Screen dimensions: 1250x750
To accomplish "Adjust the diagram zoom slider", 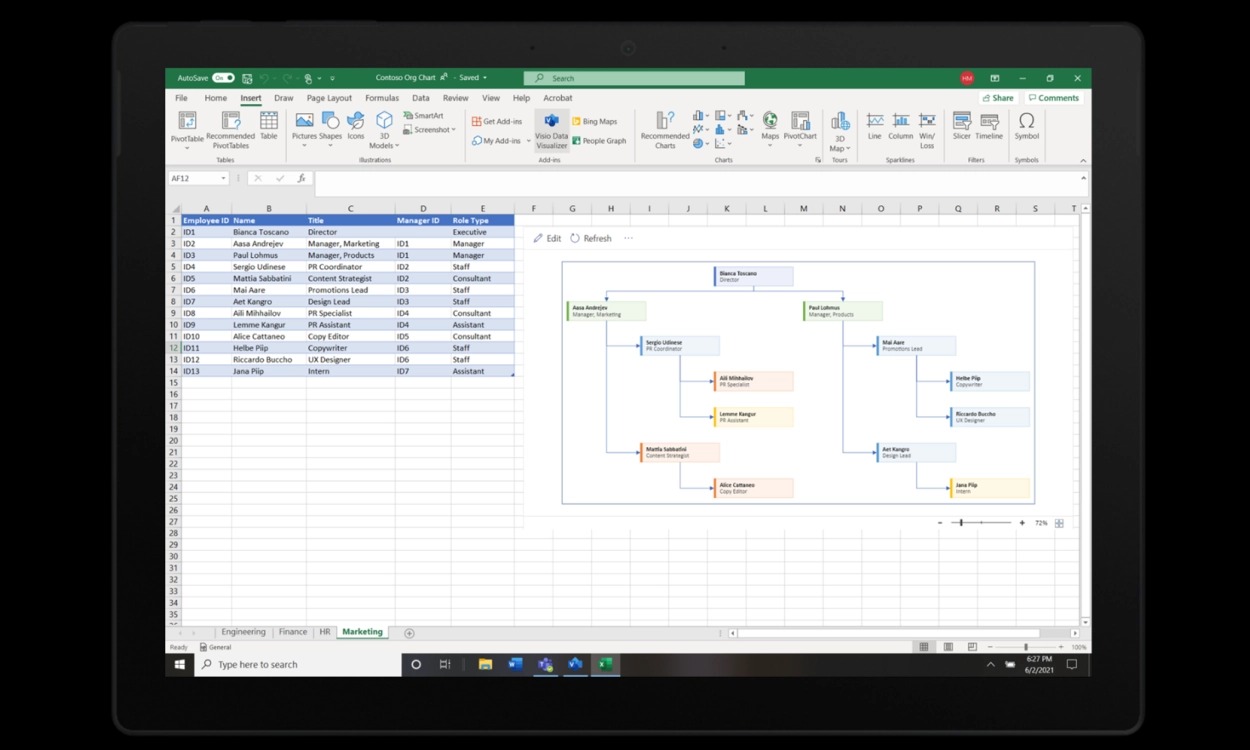I will (961, 523).
